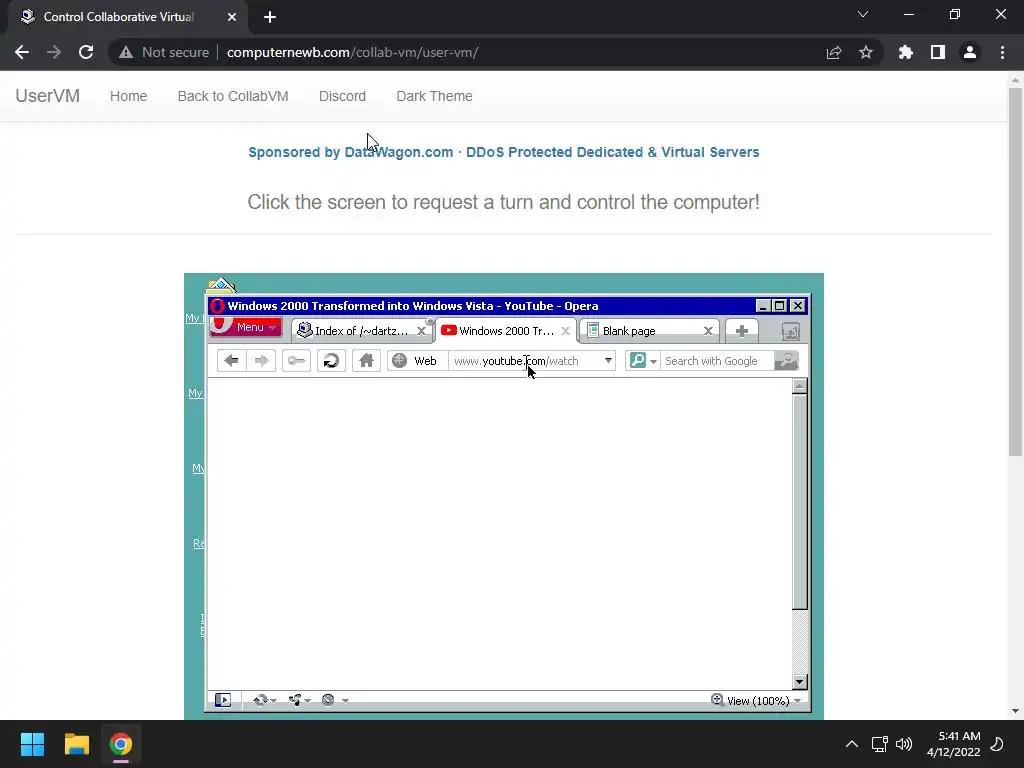
Task: Click the Opera vertical scrollbar thumb
Action: pyautogui.click(x=799, y=502)
